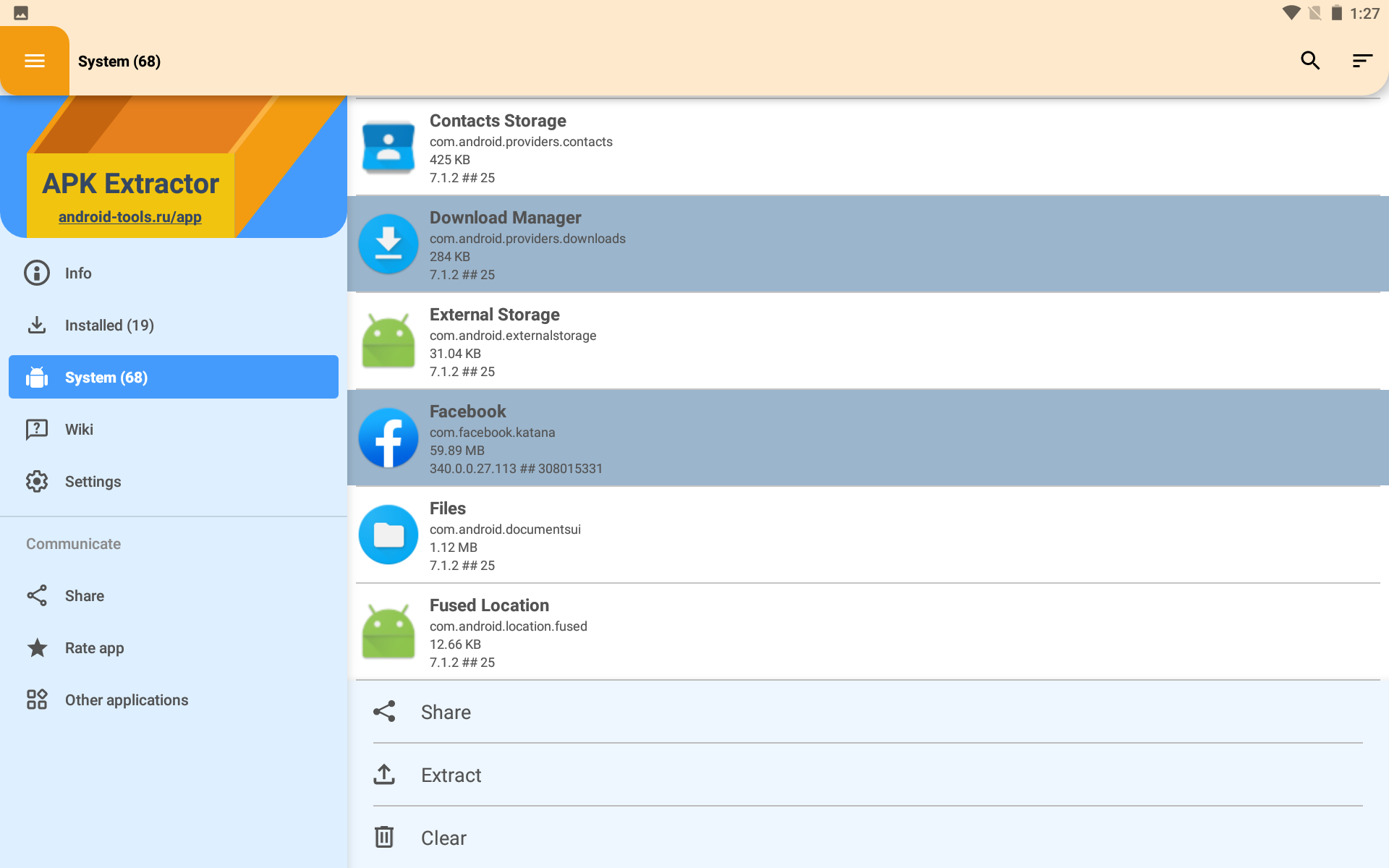Click com.android.documentsui package name

click(x=505, y=529)
